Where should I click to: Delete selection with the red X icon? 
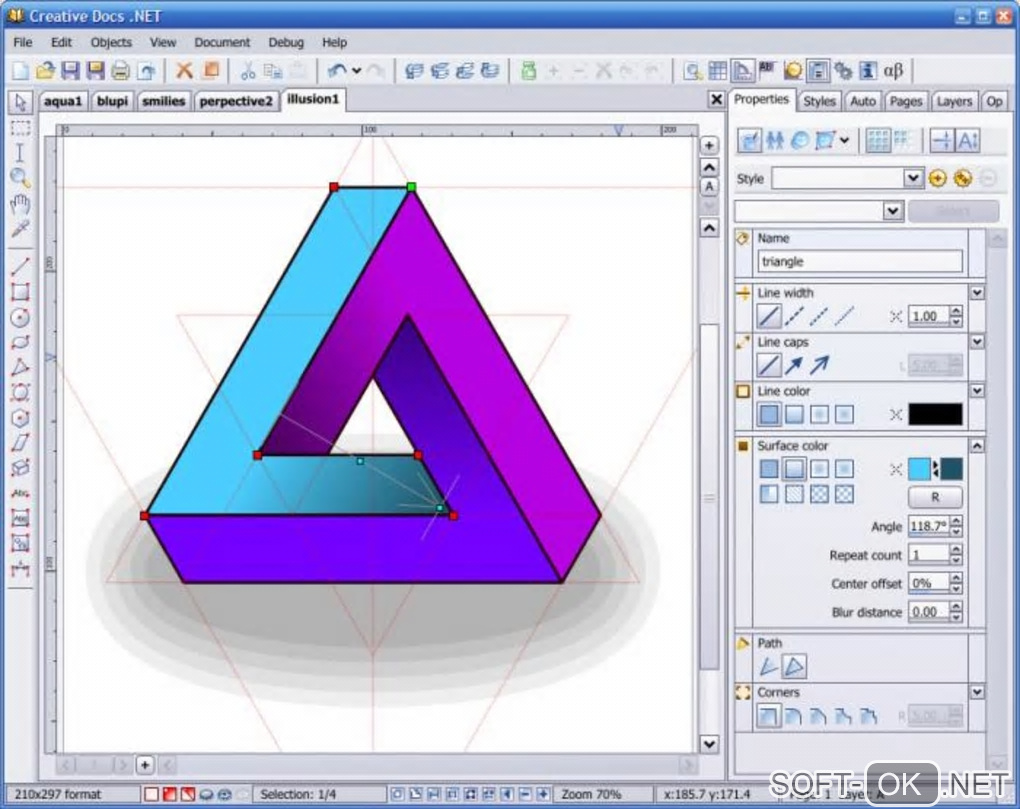184,70
